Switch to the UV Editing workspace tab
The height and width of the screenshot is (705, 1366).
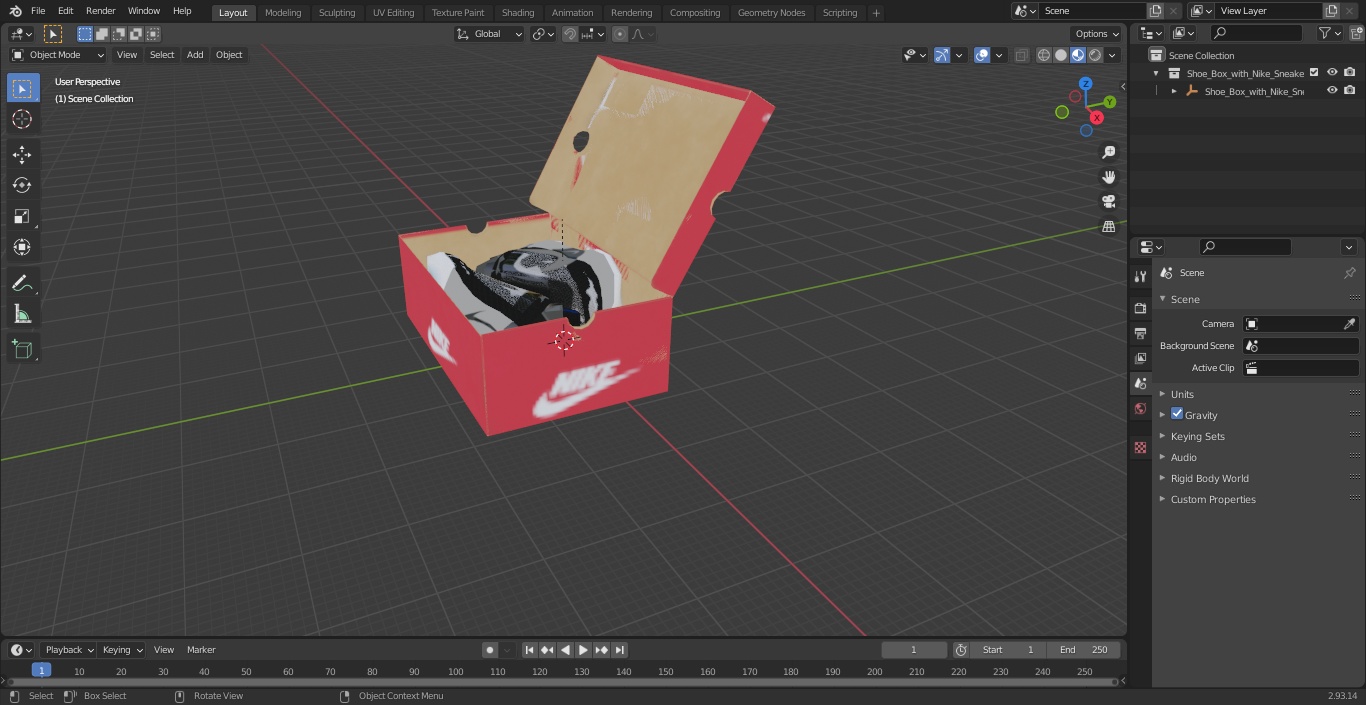point(393,13)
